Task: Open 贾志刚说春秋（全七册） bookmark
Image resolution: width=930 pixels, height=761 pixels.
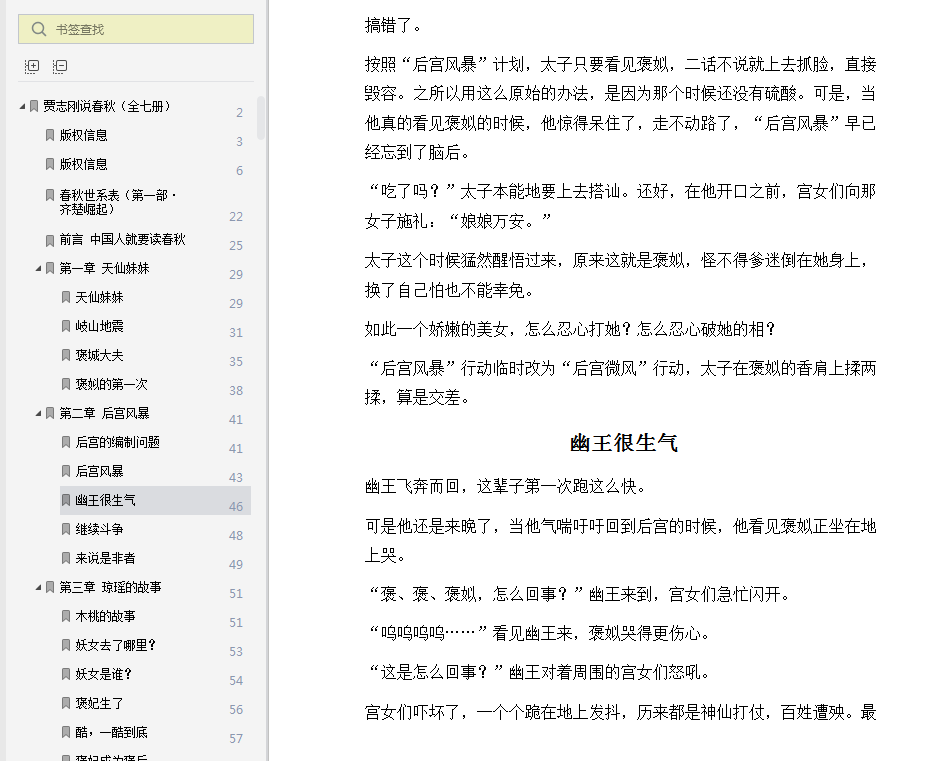Action: [x=106, y=106]
